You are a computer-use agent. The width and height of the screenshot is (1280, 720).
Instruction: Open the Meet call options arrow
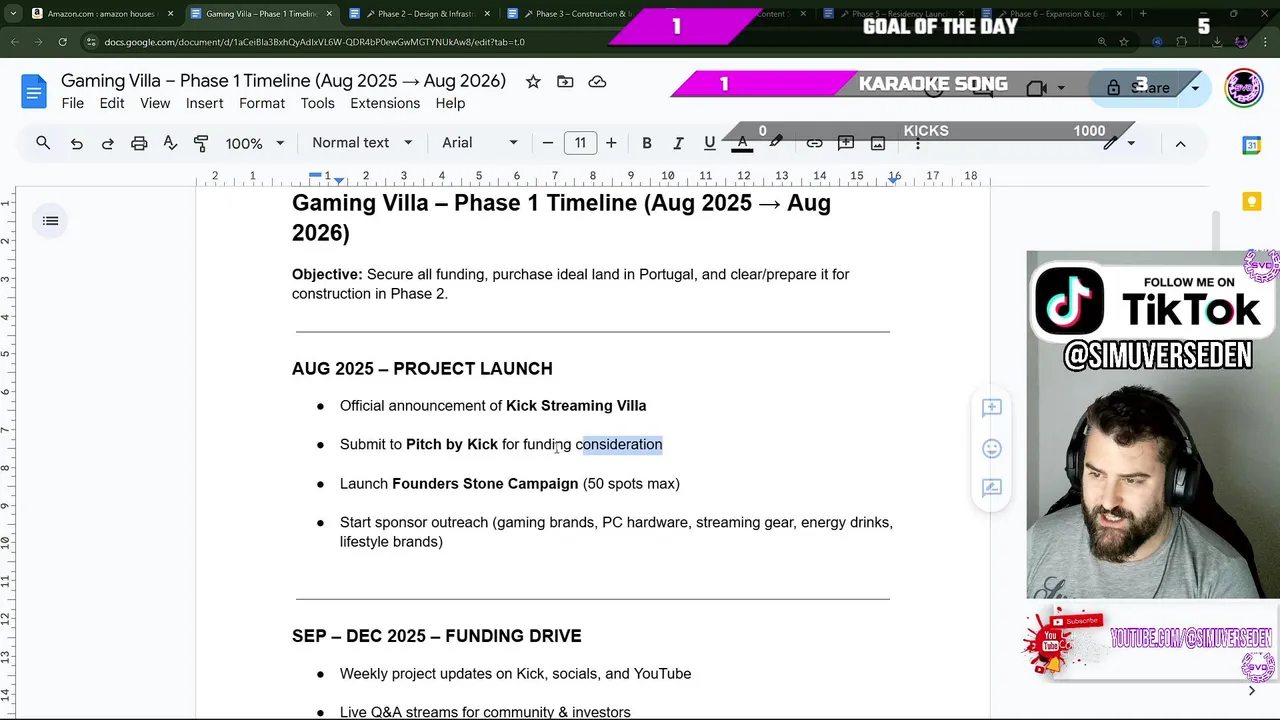1061,88
